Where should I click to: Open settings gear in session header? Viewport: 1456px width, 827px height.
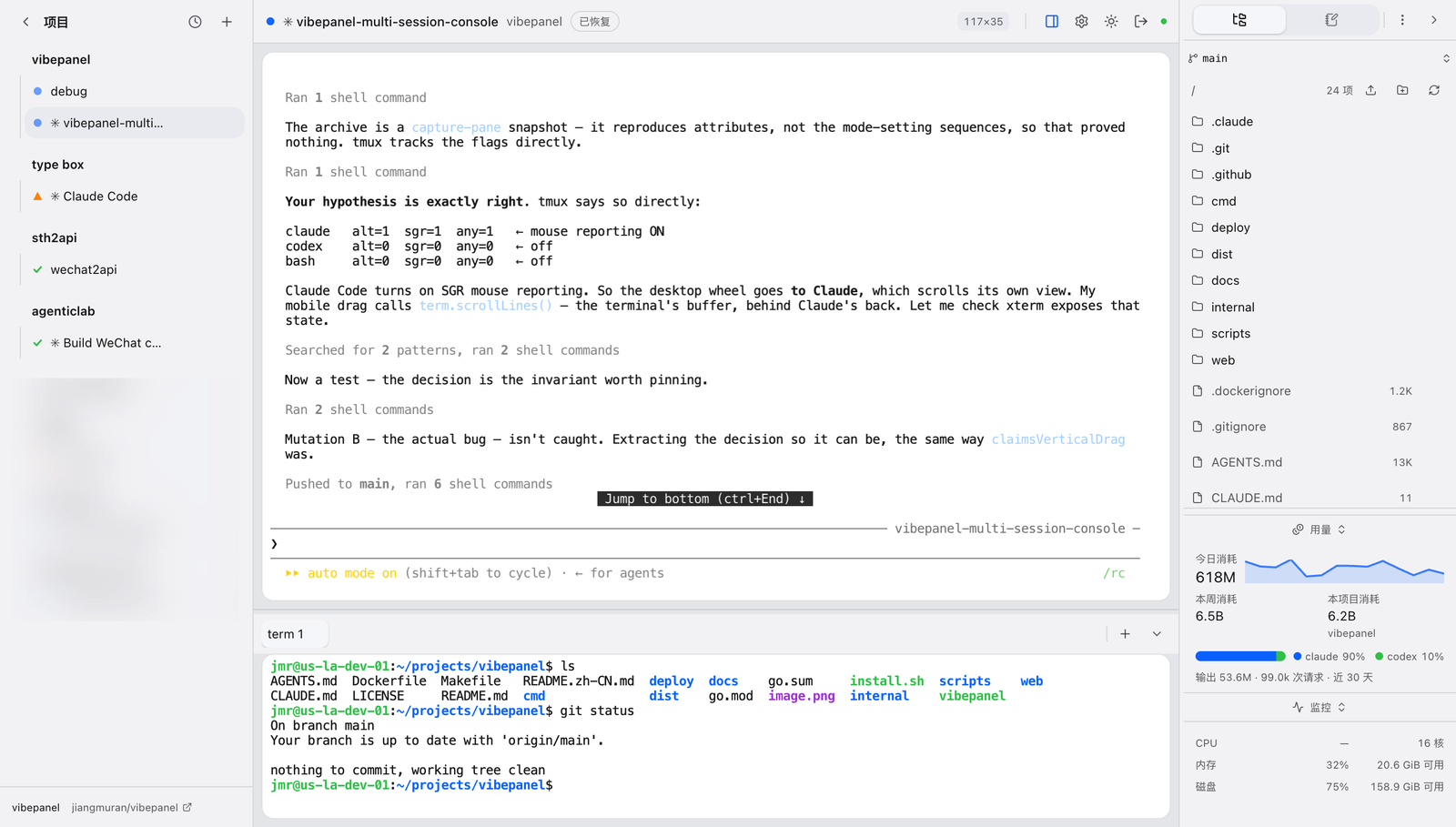tap(1081, 21)
